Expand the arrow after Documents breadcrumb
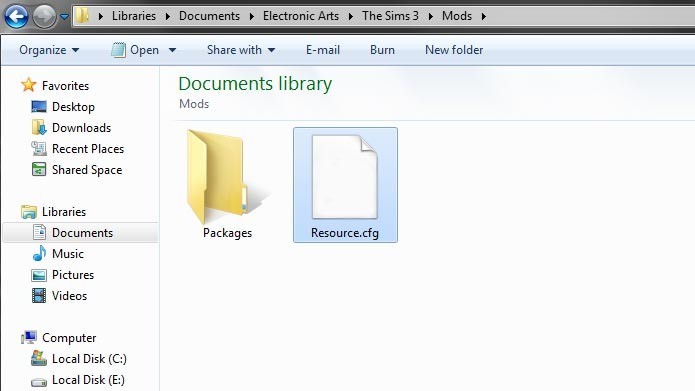This screenshot has width=695, height=391. (252, 16)
